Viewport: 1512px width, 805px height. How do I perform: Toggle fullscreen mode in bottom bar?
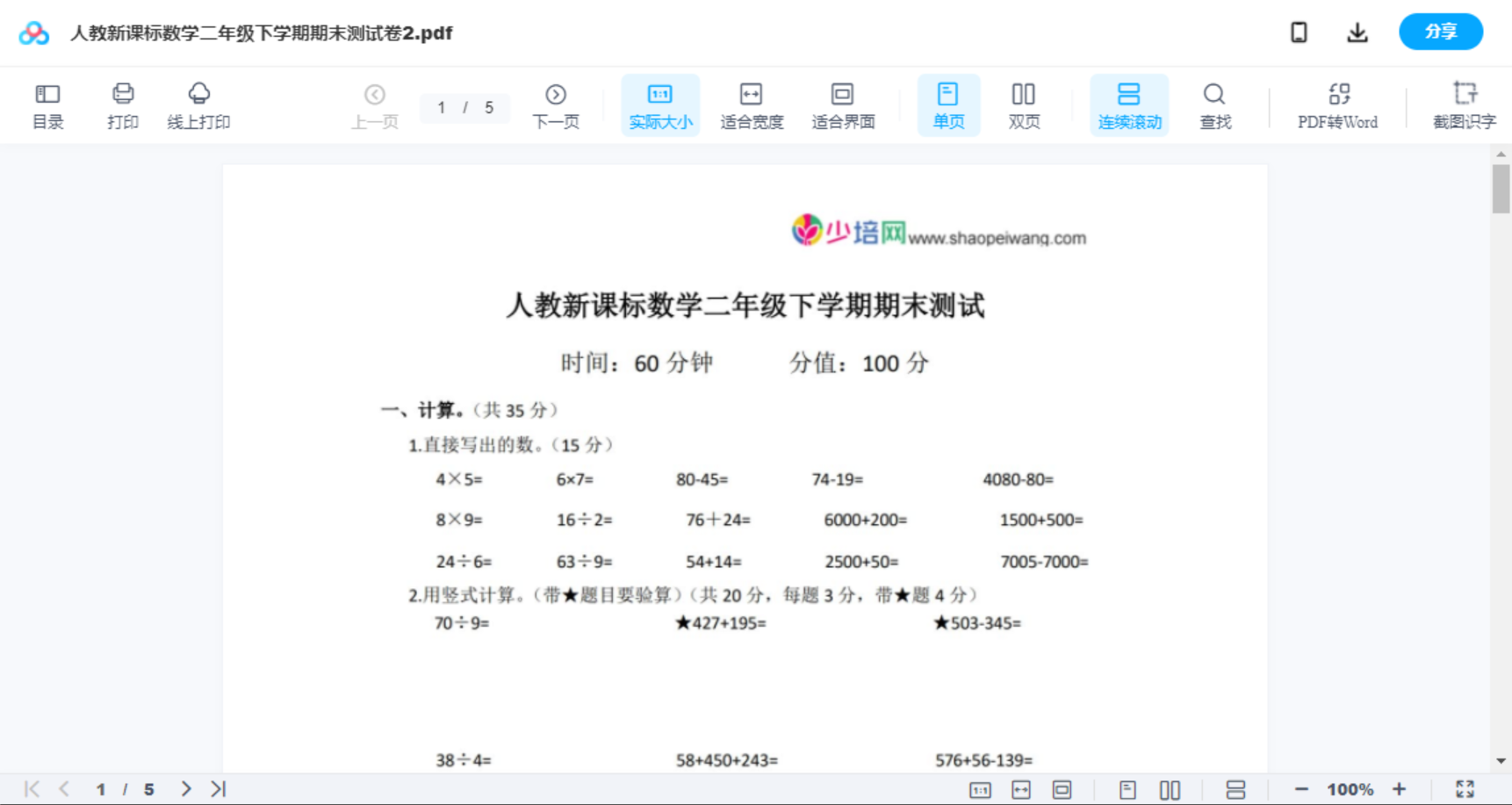(x=1465, y=787)
